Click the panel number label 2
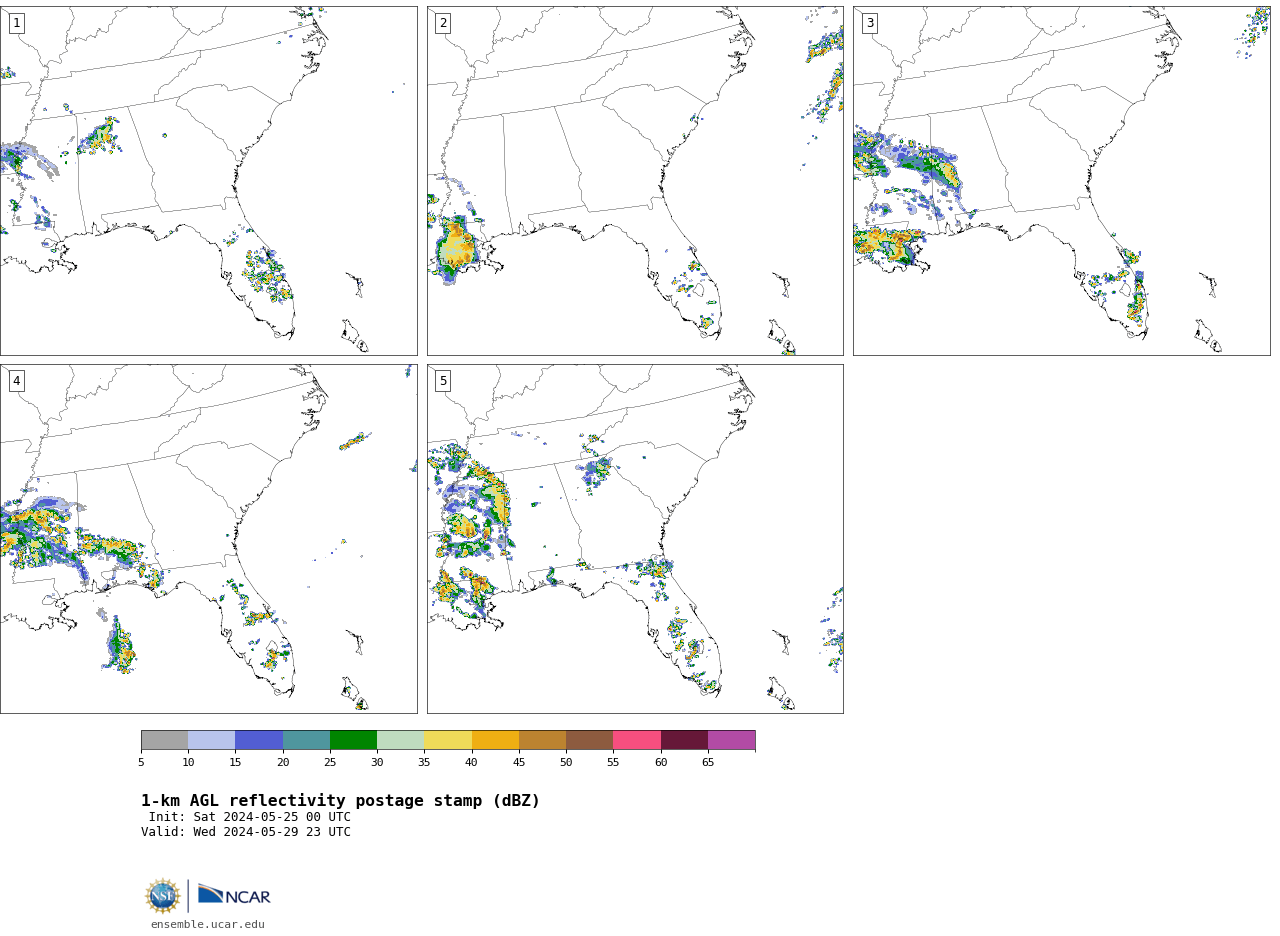 [443, 23]
